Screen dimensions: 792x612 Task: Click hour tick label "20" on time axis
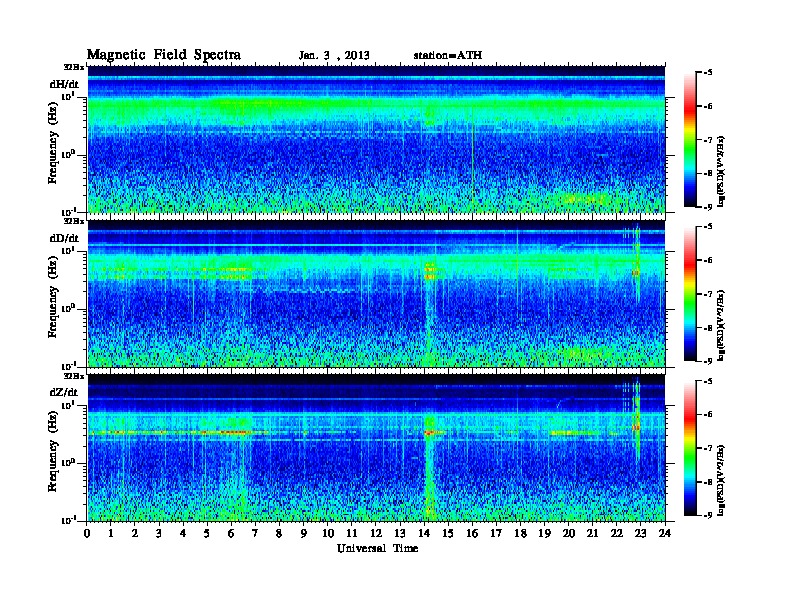[569, 533]
